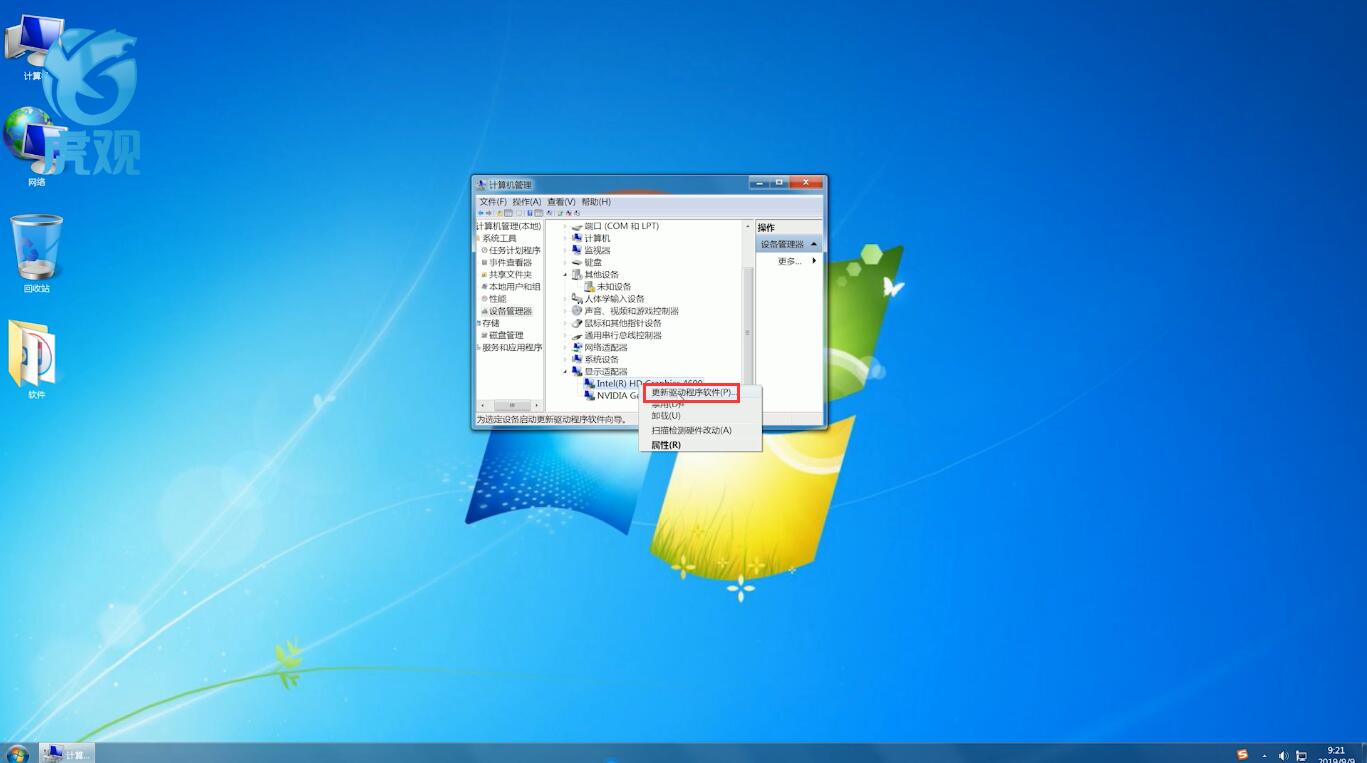The image size is (1367, 763).
Task: Open the 查看(V) menu
Action: click(561, 202)
